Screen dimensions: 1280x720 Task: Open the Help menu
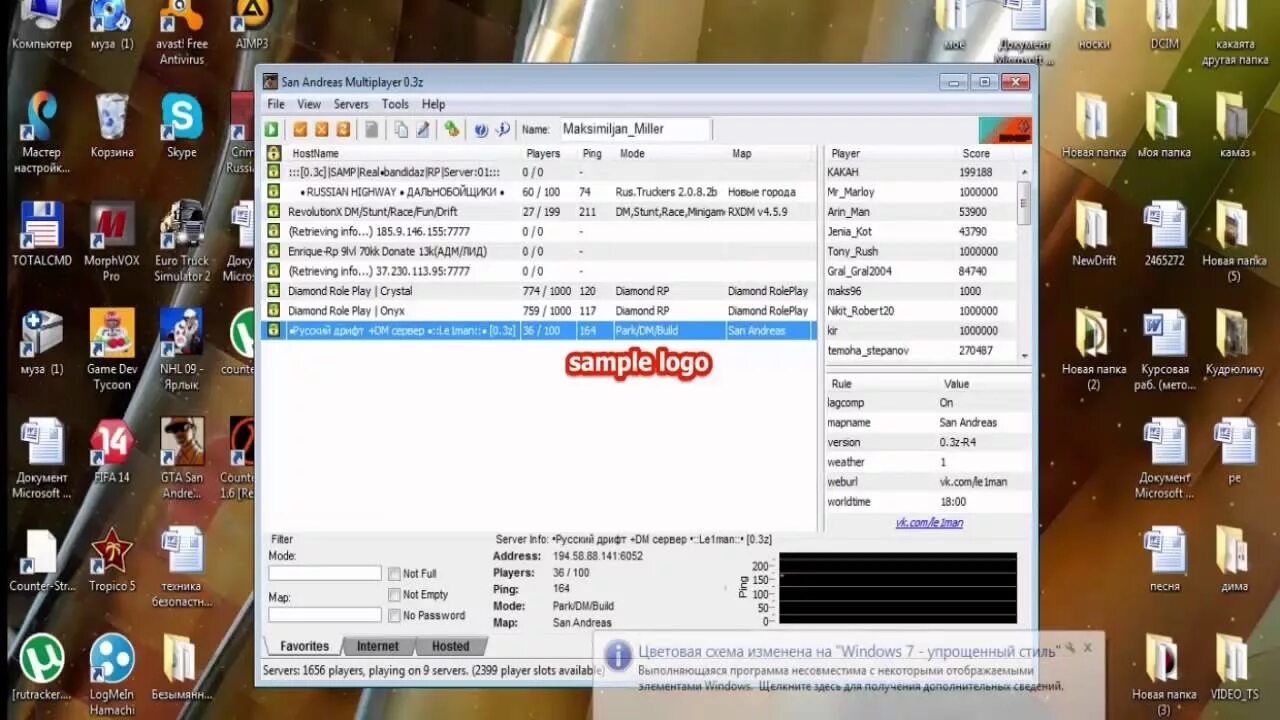433,104
